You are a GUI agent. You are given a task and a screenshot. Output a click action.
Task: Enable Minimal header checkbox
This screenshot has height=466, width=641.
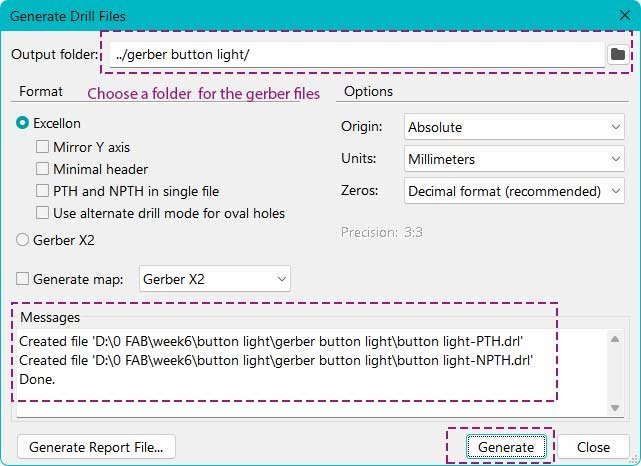click(x=42, y=169)
